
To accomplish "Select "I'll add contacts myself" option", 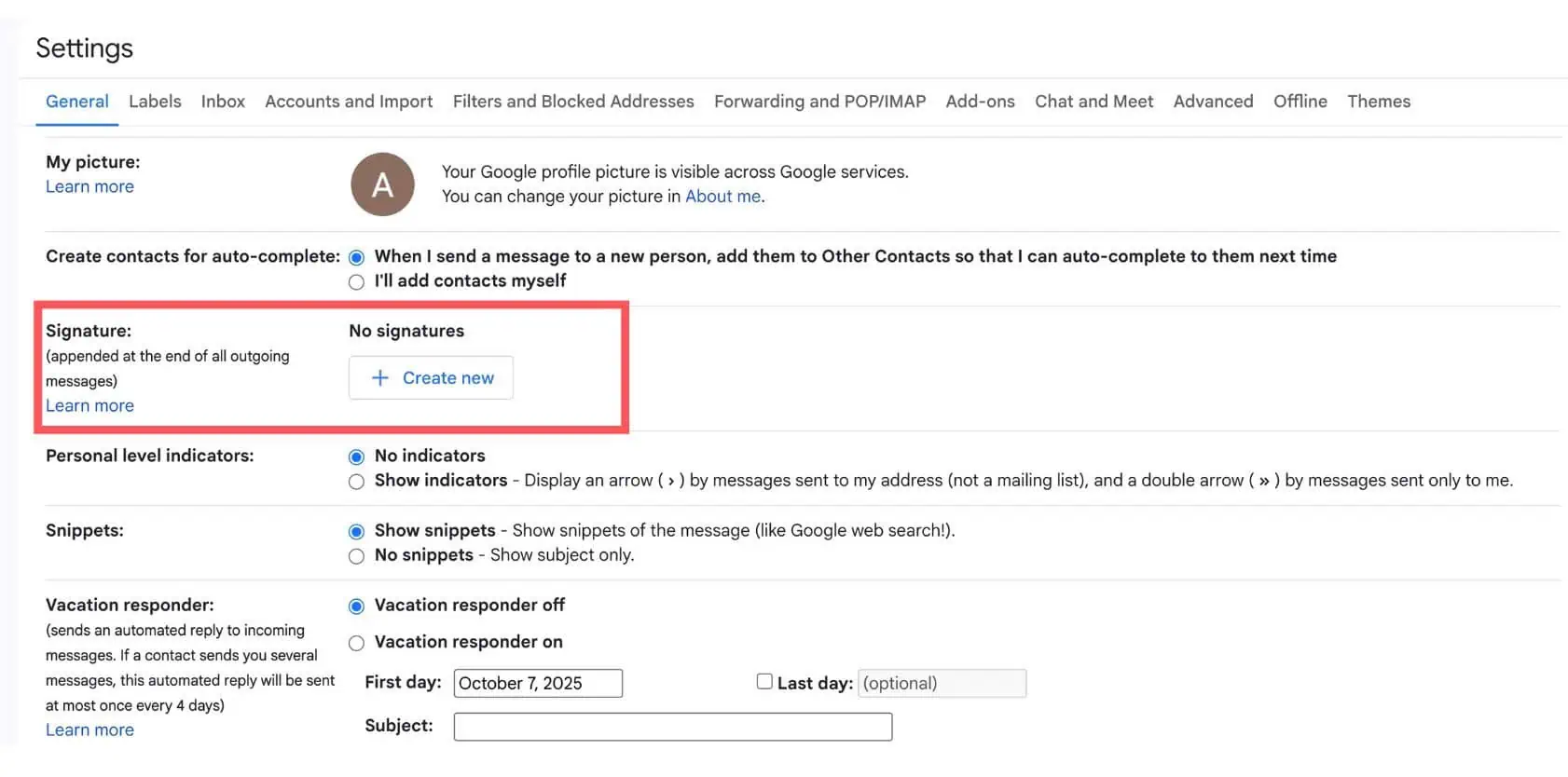I will [x=356, y=282].
